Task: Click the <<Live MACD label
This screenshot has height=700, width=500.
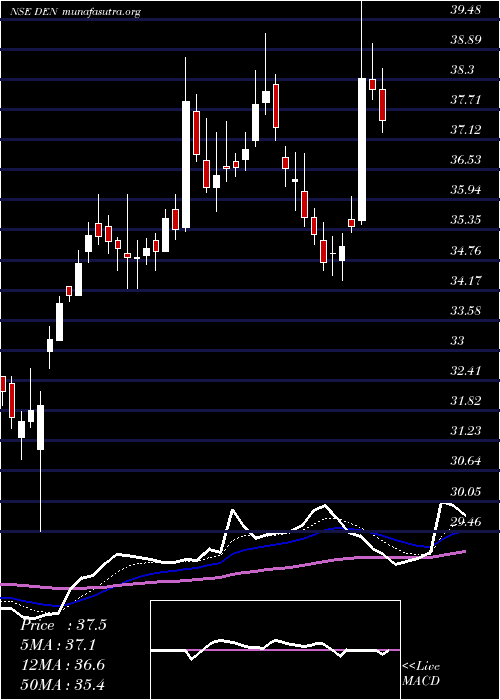Action: 421,674
